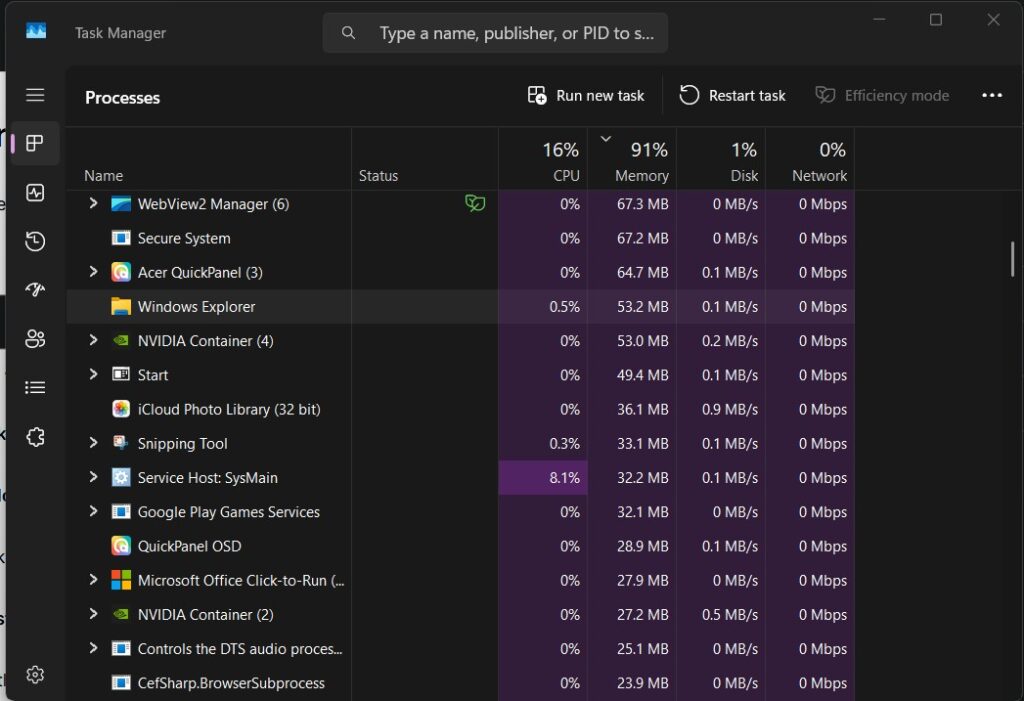Image resolution: width=1024 pixels, height=701 pixels.
Task: Expand the NVIDIA Container (4) group
Action: coord(93,340)
